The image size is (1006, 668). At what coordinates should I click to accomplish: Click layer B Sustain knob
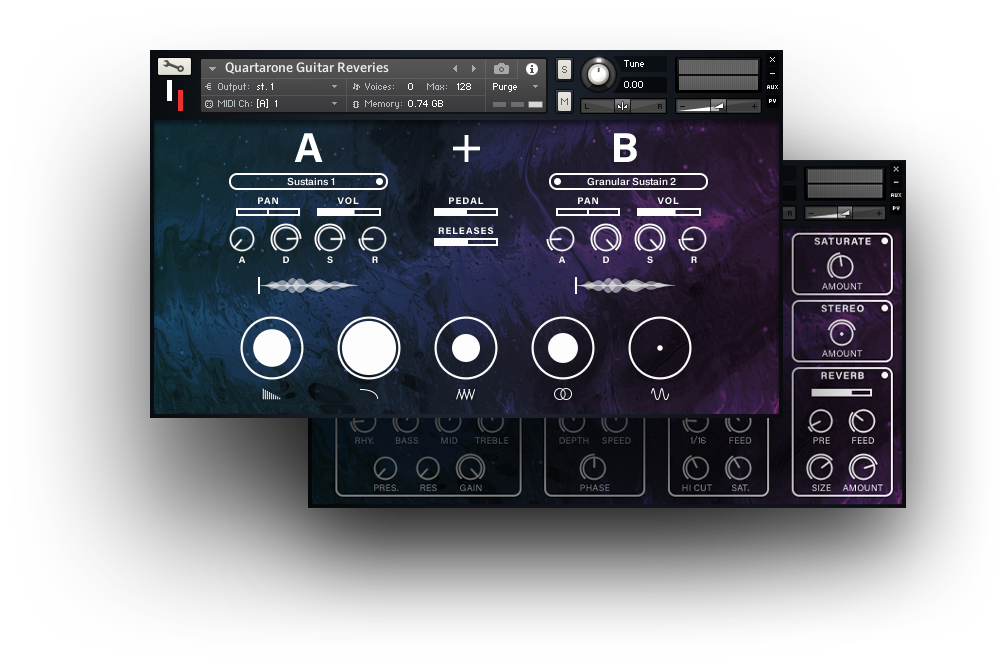coord(650,239)
